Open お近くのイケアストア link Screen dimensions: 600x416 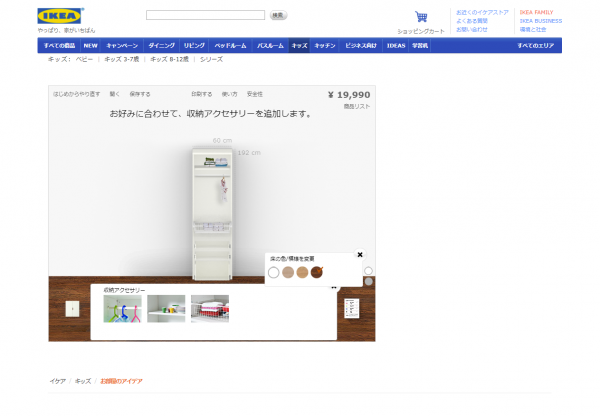coord(482,13)
